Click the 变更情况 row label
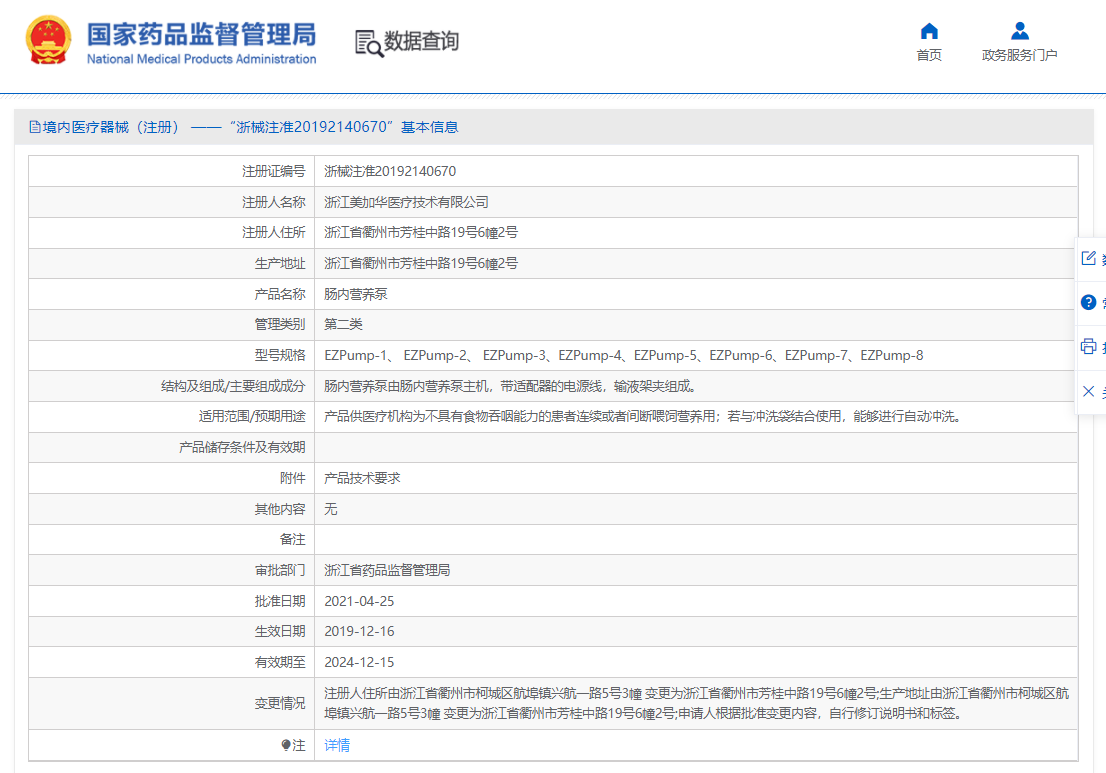This screenshot has height=773, width=1106. coord(280,704)
